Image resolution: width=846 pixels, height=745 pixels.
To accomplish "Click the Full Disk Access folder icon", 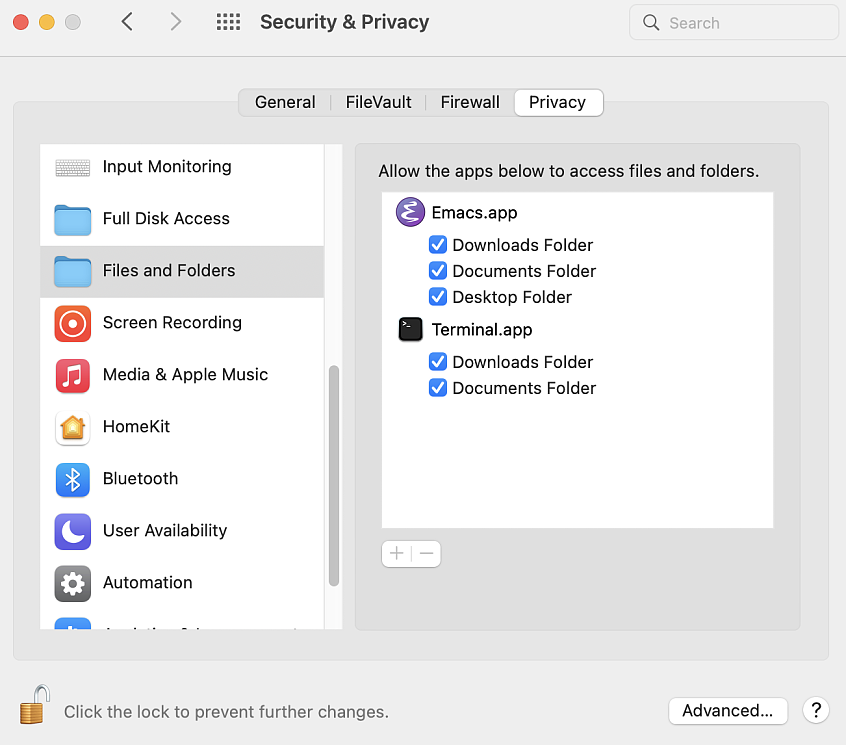I will pyautogui.click(x=73, y=220).
